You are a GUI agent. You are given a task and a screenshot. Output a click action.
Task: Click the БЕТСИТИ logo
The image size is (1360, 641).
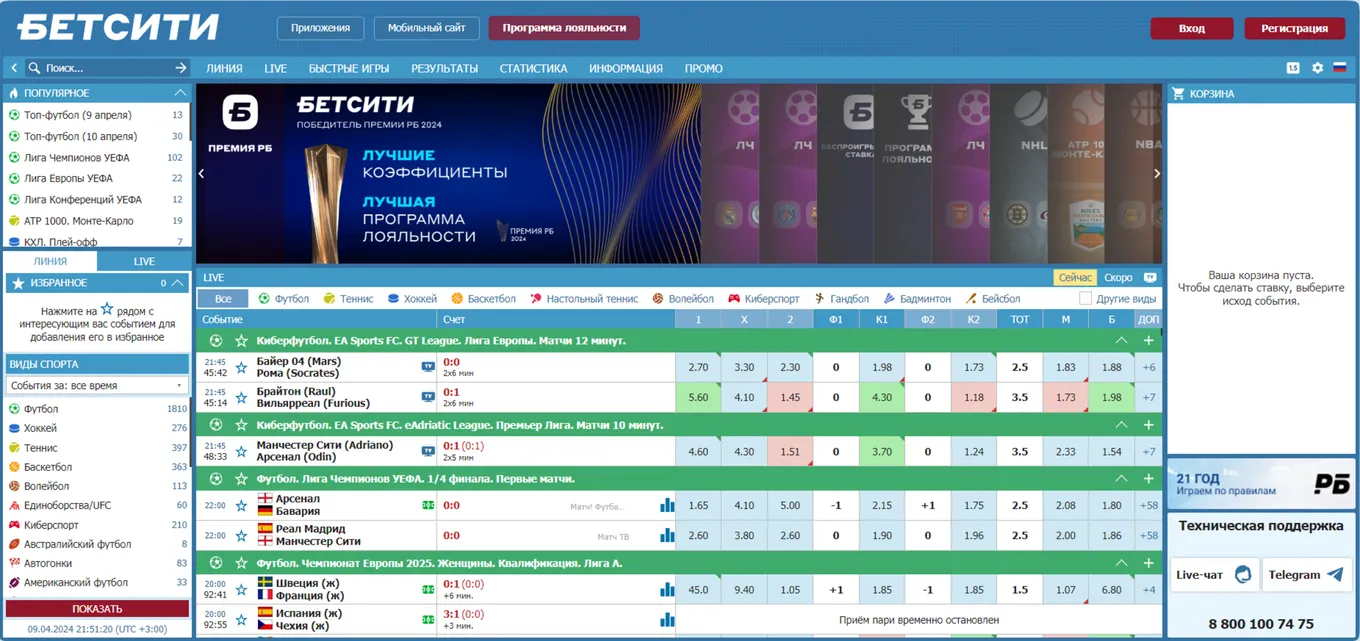[x=118, y=27]
